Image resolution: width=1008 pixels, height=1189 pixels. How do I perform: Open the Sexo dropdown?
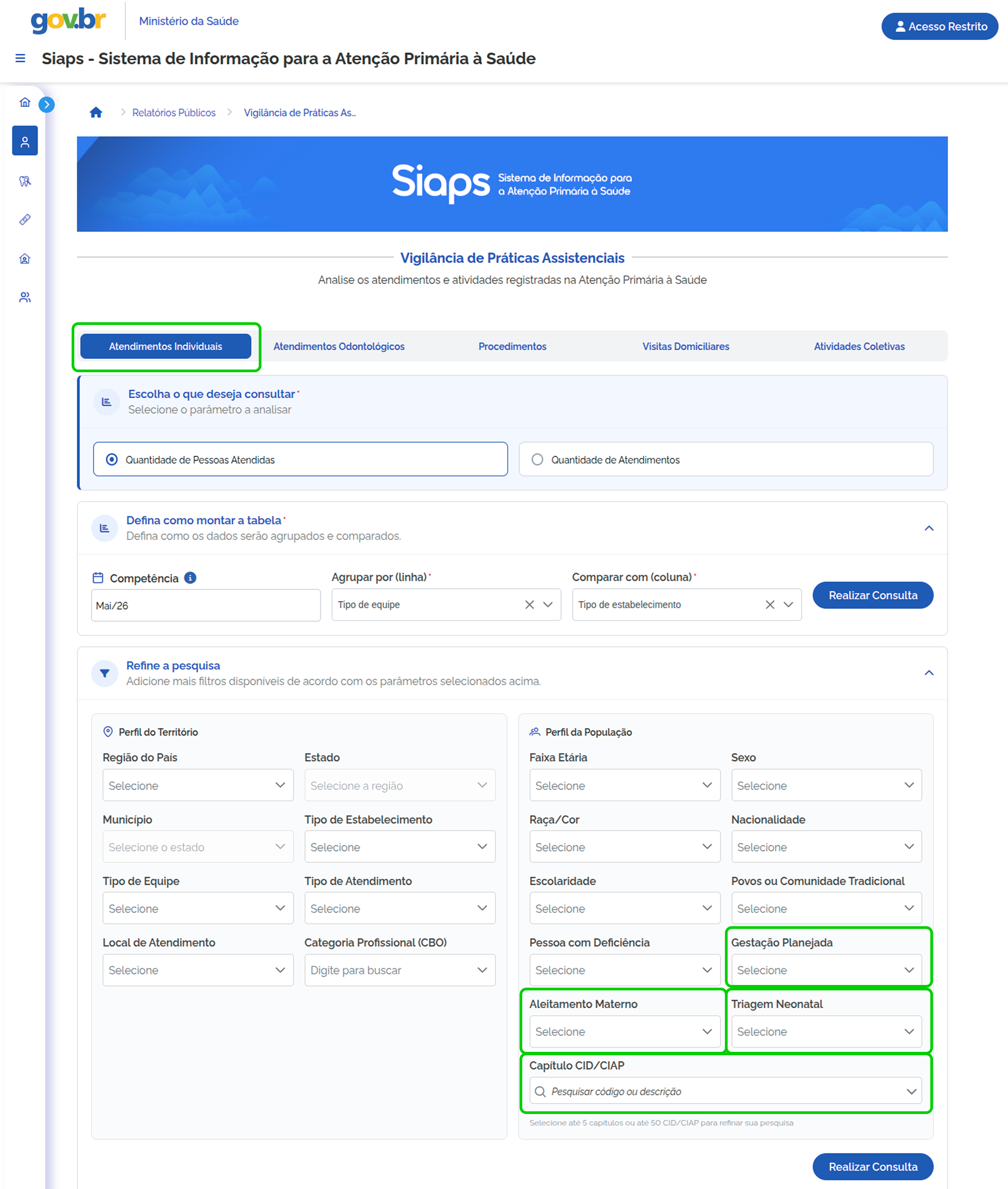(826, 785)
